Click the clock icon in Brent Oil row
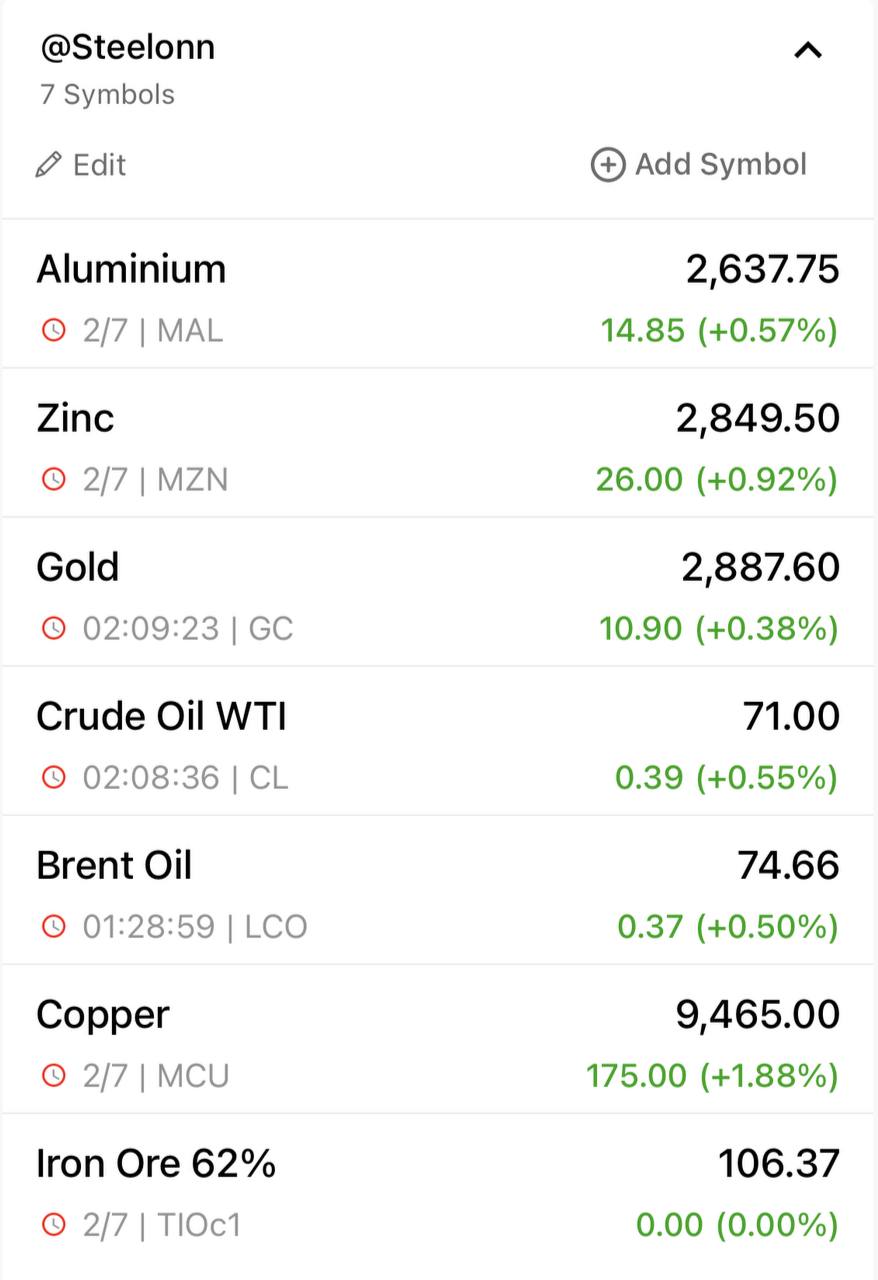The width and height of the screenshot is (878, 1280). 53,926
